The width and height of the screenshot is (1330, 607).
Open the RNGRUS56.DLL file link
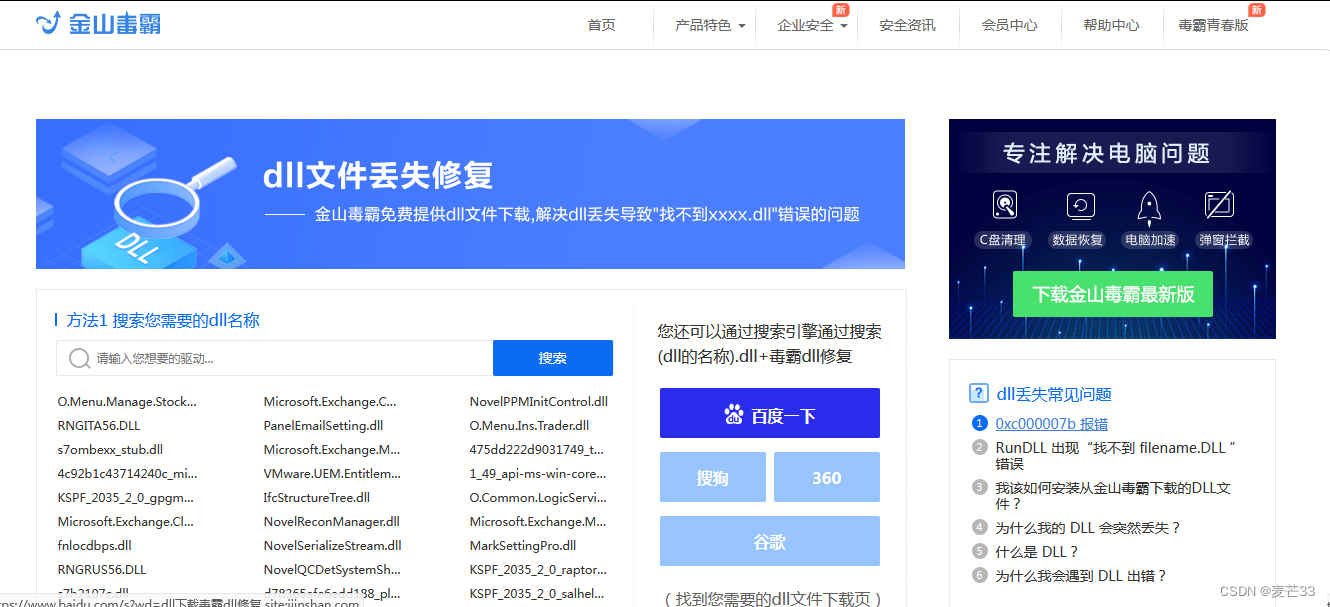pyautogui.click(x=102, y=570)
